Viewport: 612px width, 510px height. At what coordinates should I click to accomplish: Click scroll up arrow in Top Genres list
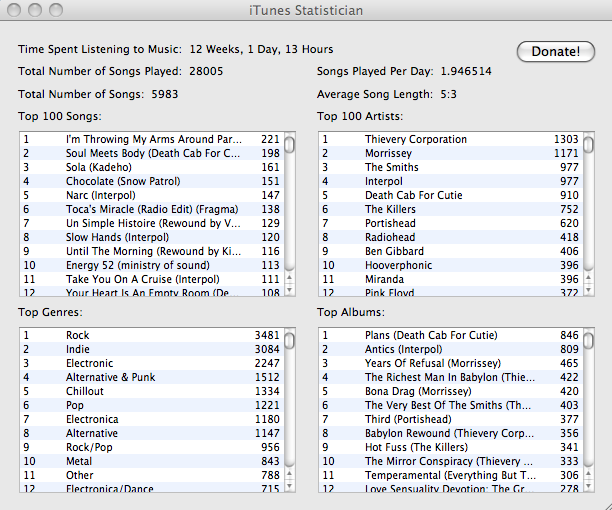click(x=289, y=474)
